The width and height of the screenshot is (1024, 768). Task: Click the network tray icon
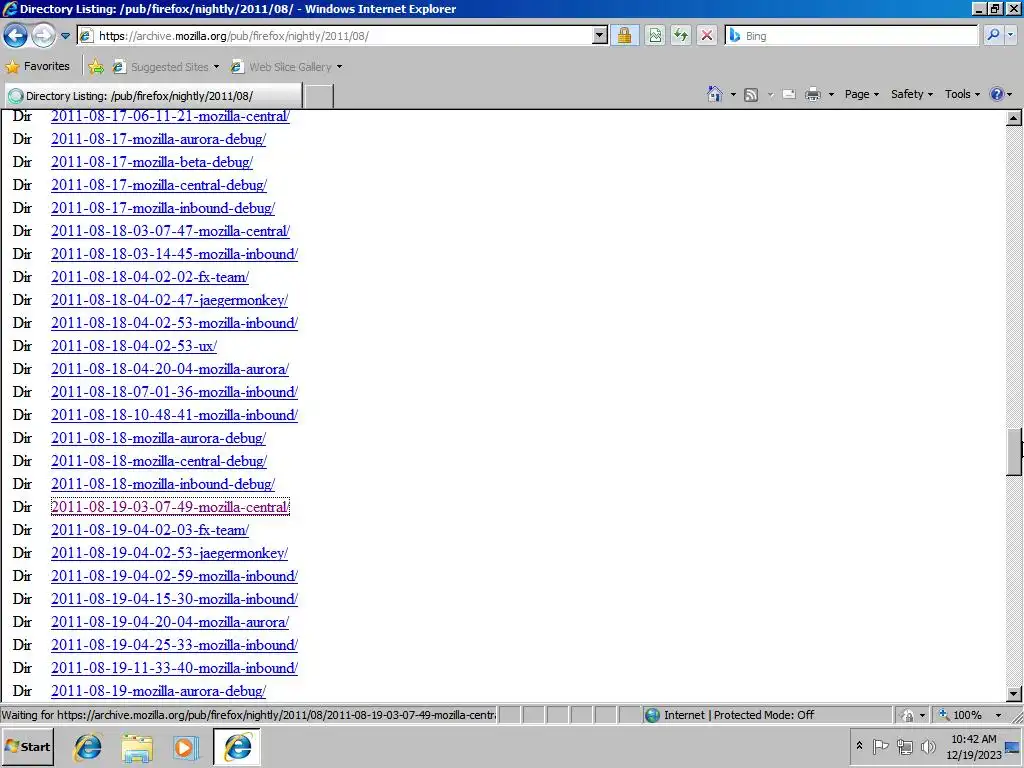(904, 746)
